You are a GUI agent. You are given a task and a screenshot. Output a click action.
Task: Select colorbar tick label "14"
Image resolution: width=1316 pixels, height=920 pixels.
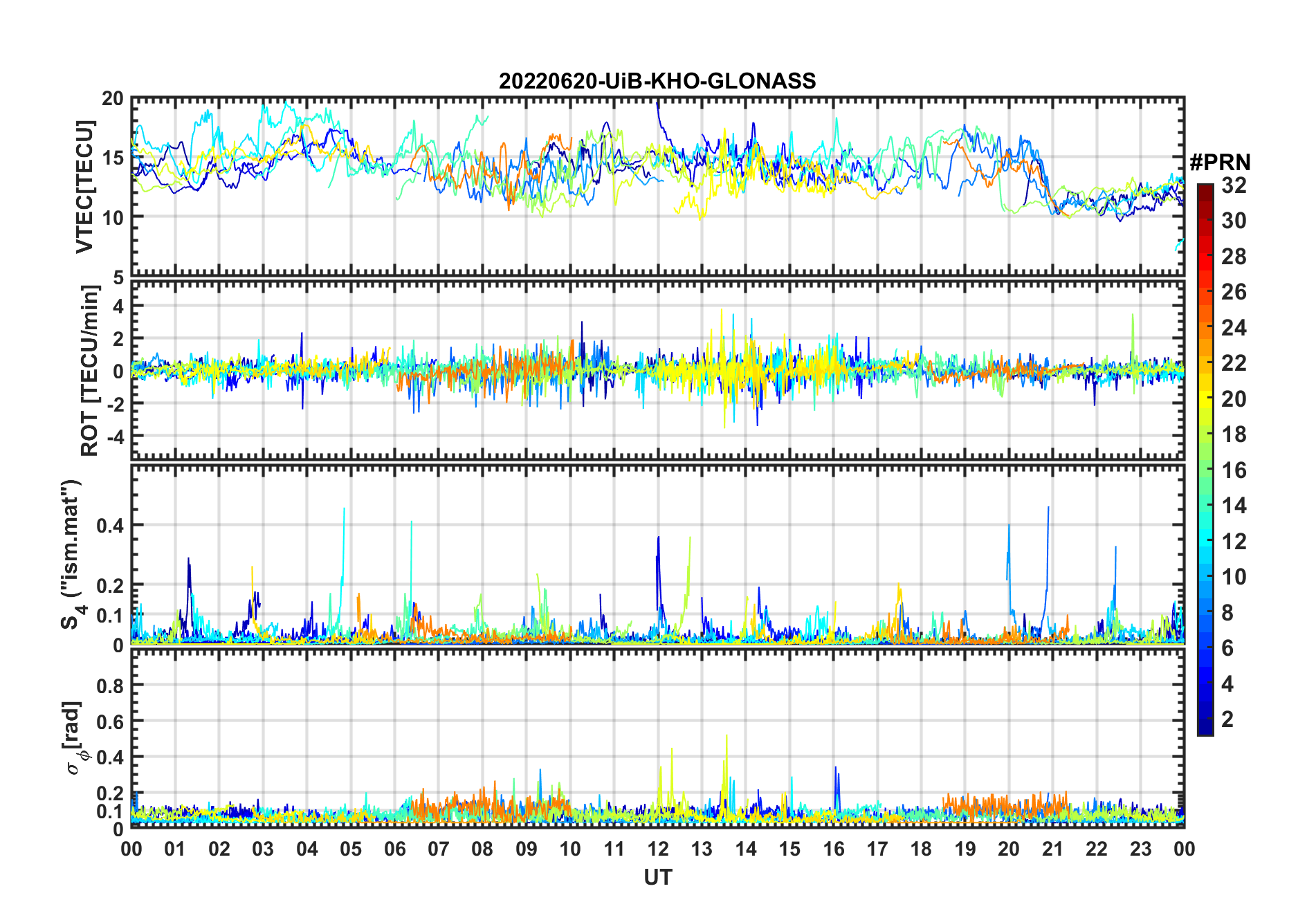1234,506
